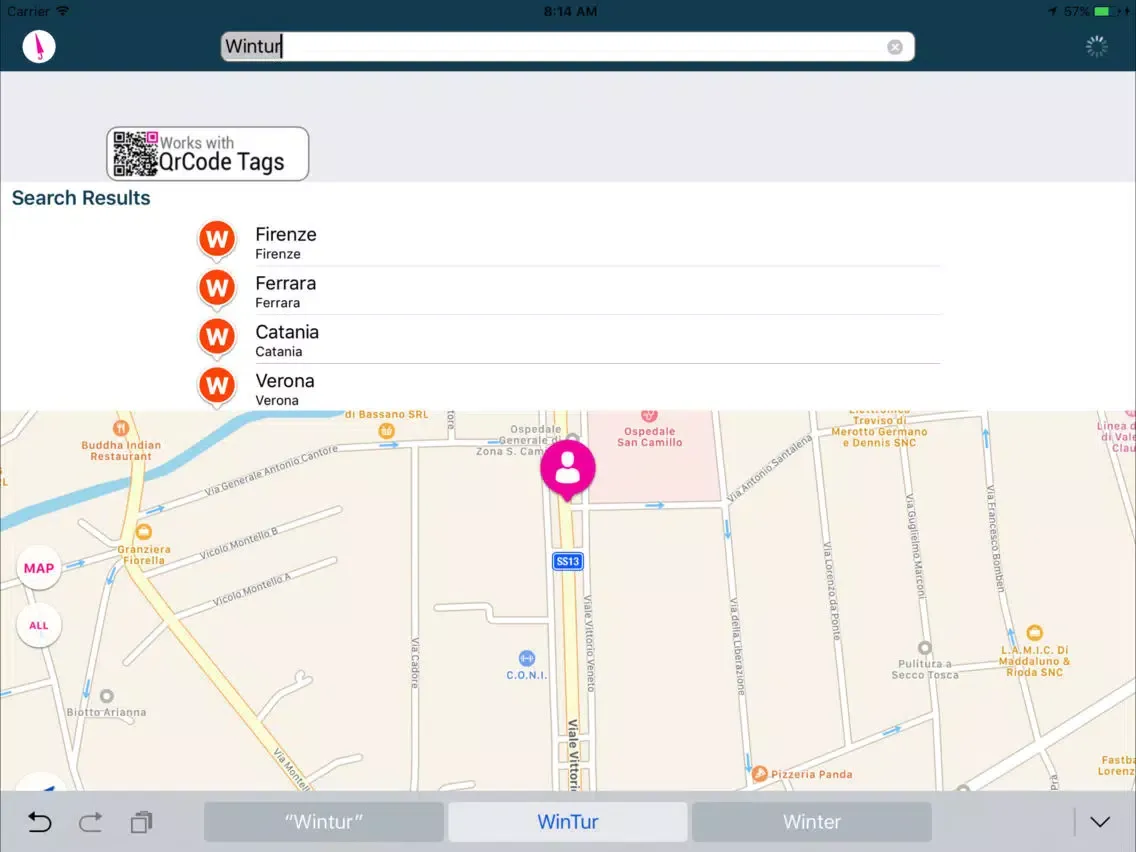This screenshot has height=852, width=1136.
Task: Redo with the keyboard bar arrow
Action: 91,822
